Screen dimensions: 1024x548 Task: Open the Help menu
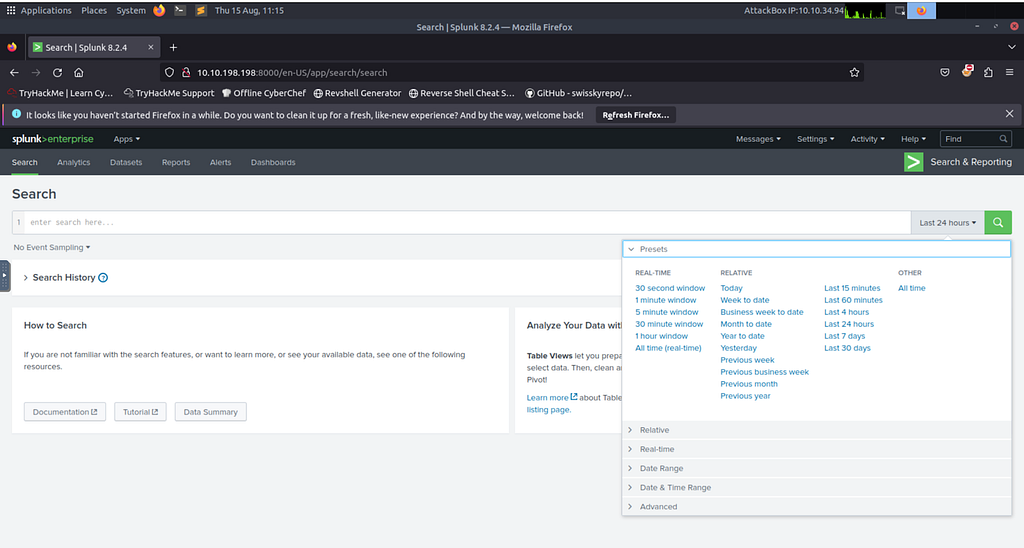pyautogui.click(x=913, y=139)
